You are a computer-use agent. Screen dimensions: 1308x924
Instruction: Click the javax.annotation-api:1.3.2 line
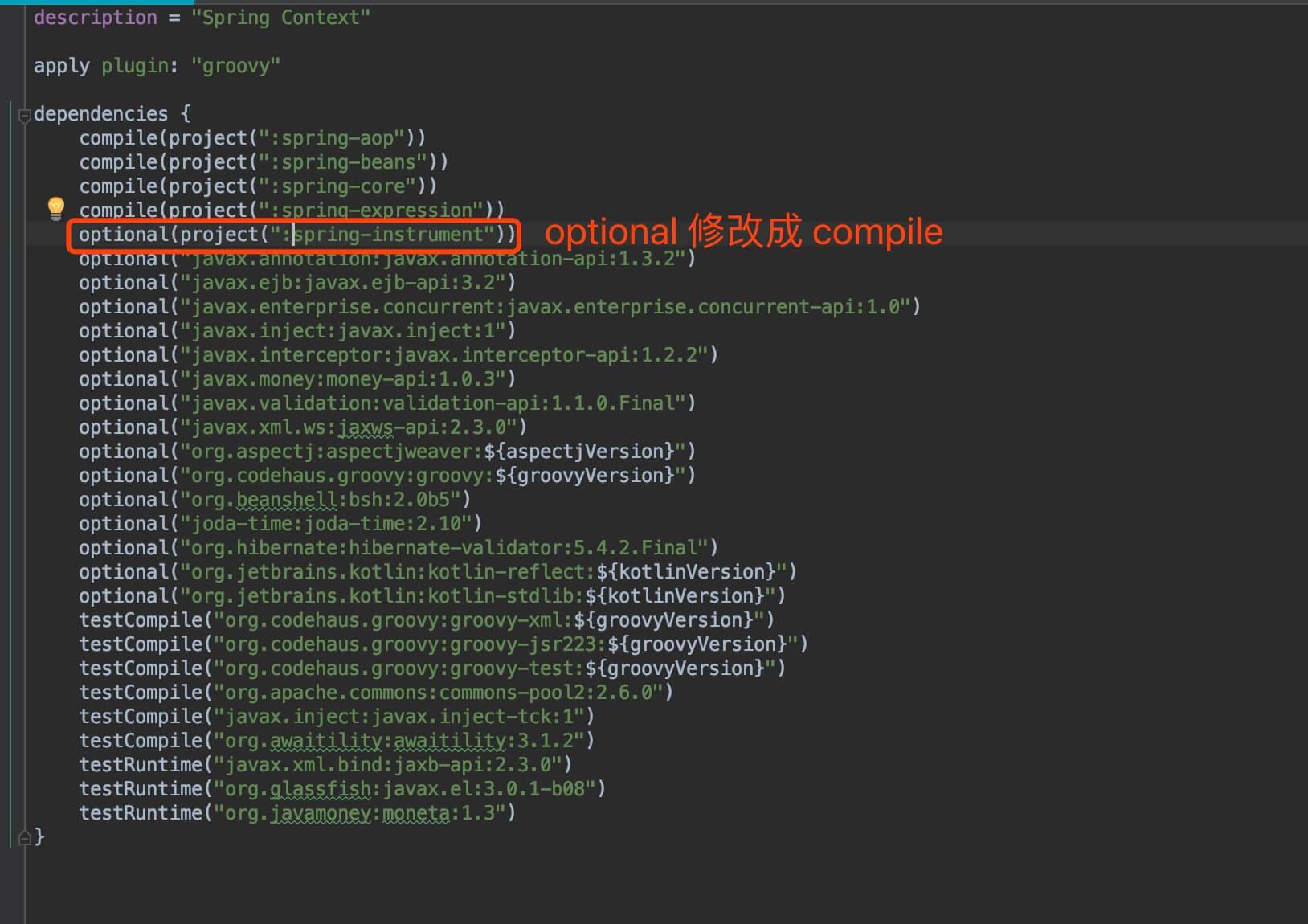pyautogui.click(x=387, y=259)
